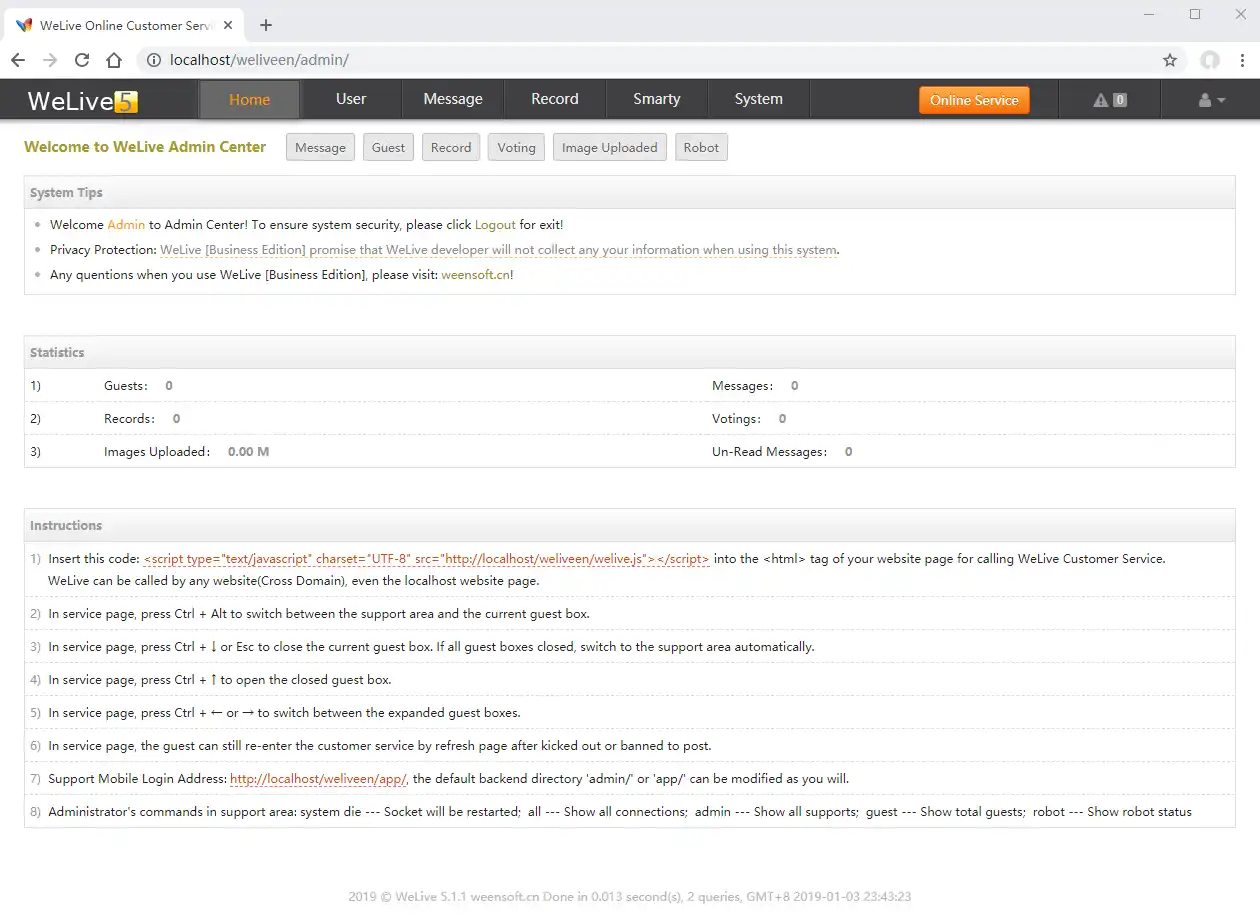1260x920 pixels.
Task: Click the Image Uploaded button
Action: [x=610, y=147]
